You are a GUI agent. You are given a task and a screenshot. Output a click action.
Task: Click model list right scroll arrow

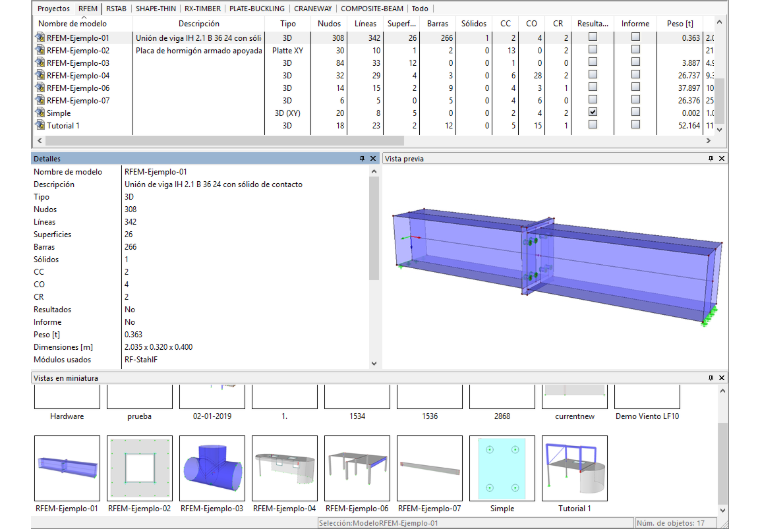point(708,141)
